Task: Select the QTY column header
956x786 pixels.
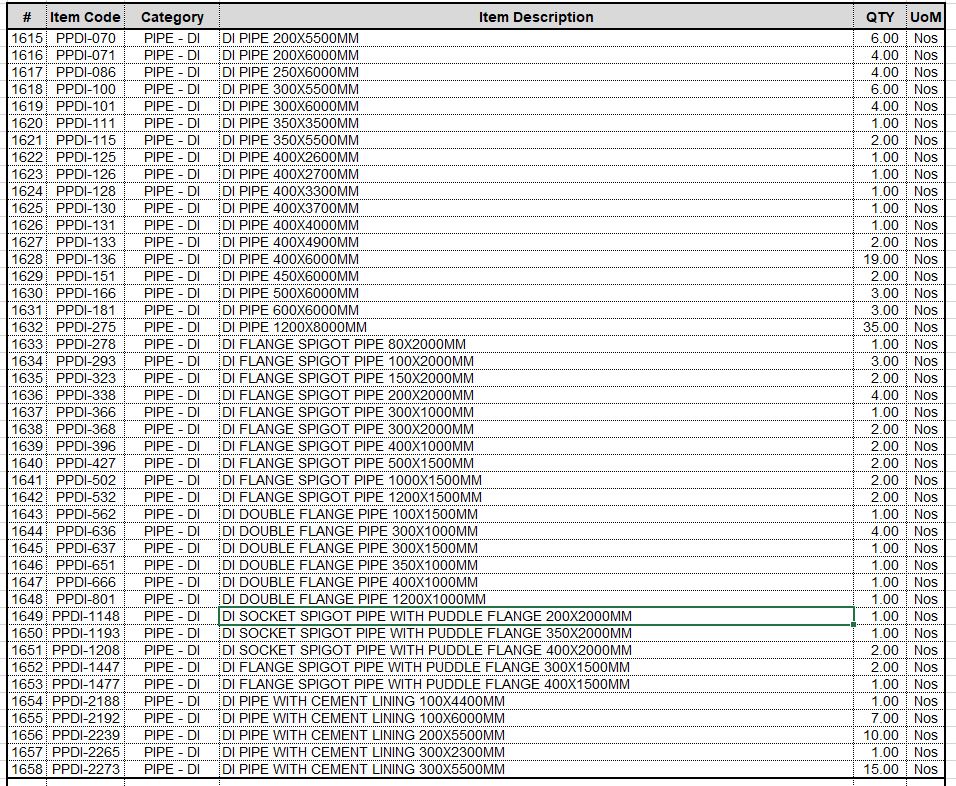Action: pos(880,17)
